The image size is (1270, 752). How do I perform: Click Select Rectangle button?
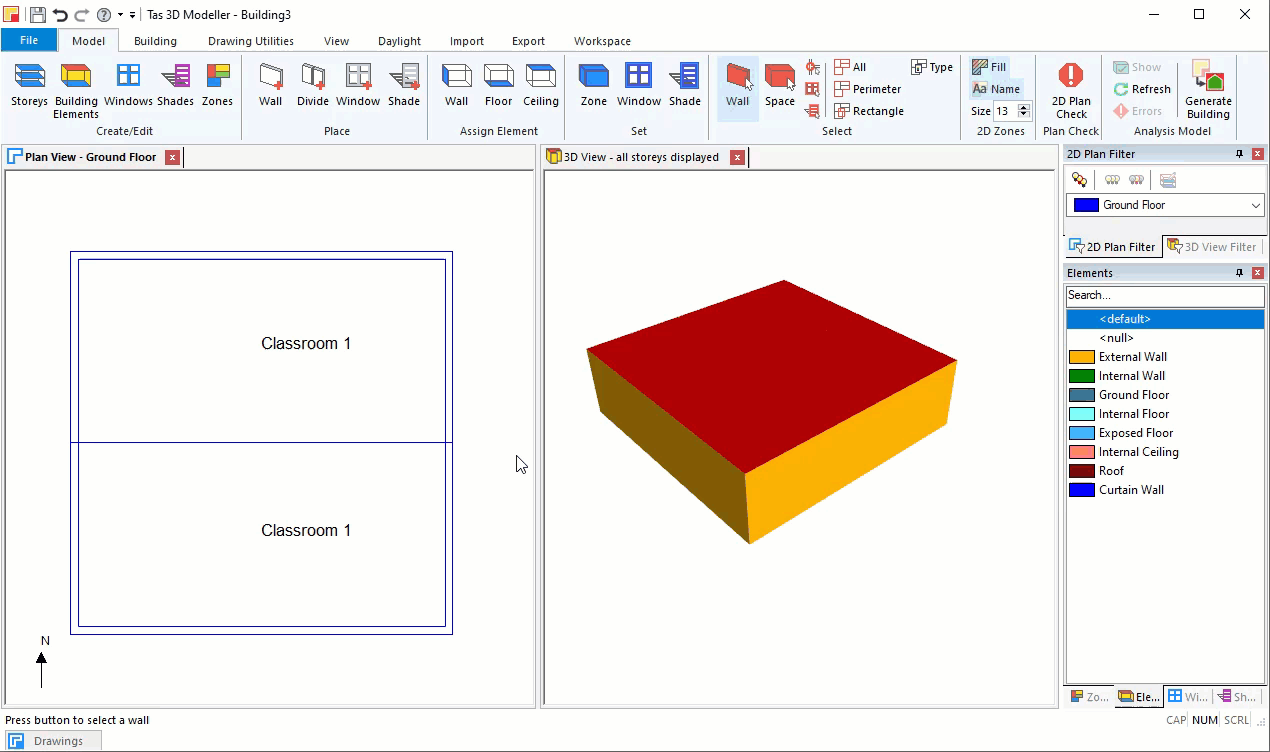(x=869, y=111)
